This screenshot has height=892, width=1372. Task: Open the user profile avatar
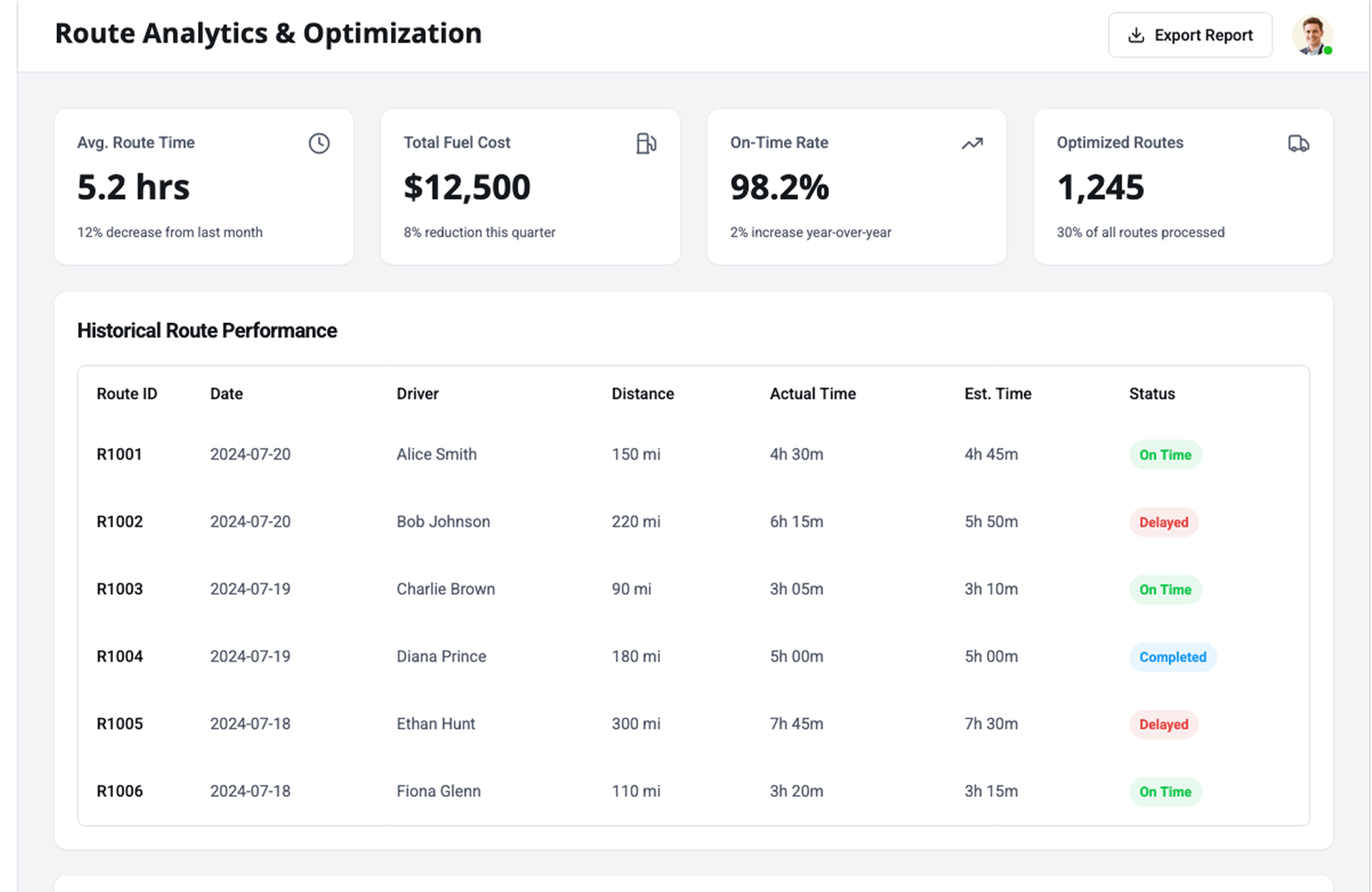[x=1311, y=35]
